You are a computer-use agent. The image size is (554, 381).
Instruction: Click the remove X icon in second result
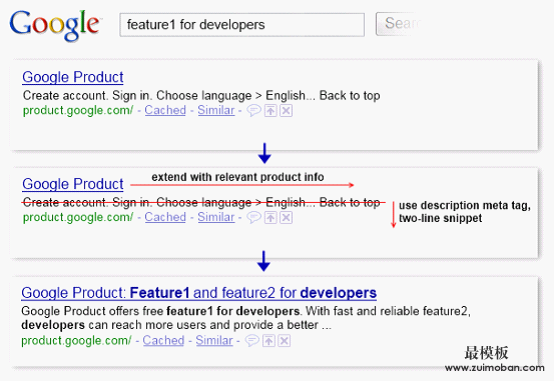point(286,217)
